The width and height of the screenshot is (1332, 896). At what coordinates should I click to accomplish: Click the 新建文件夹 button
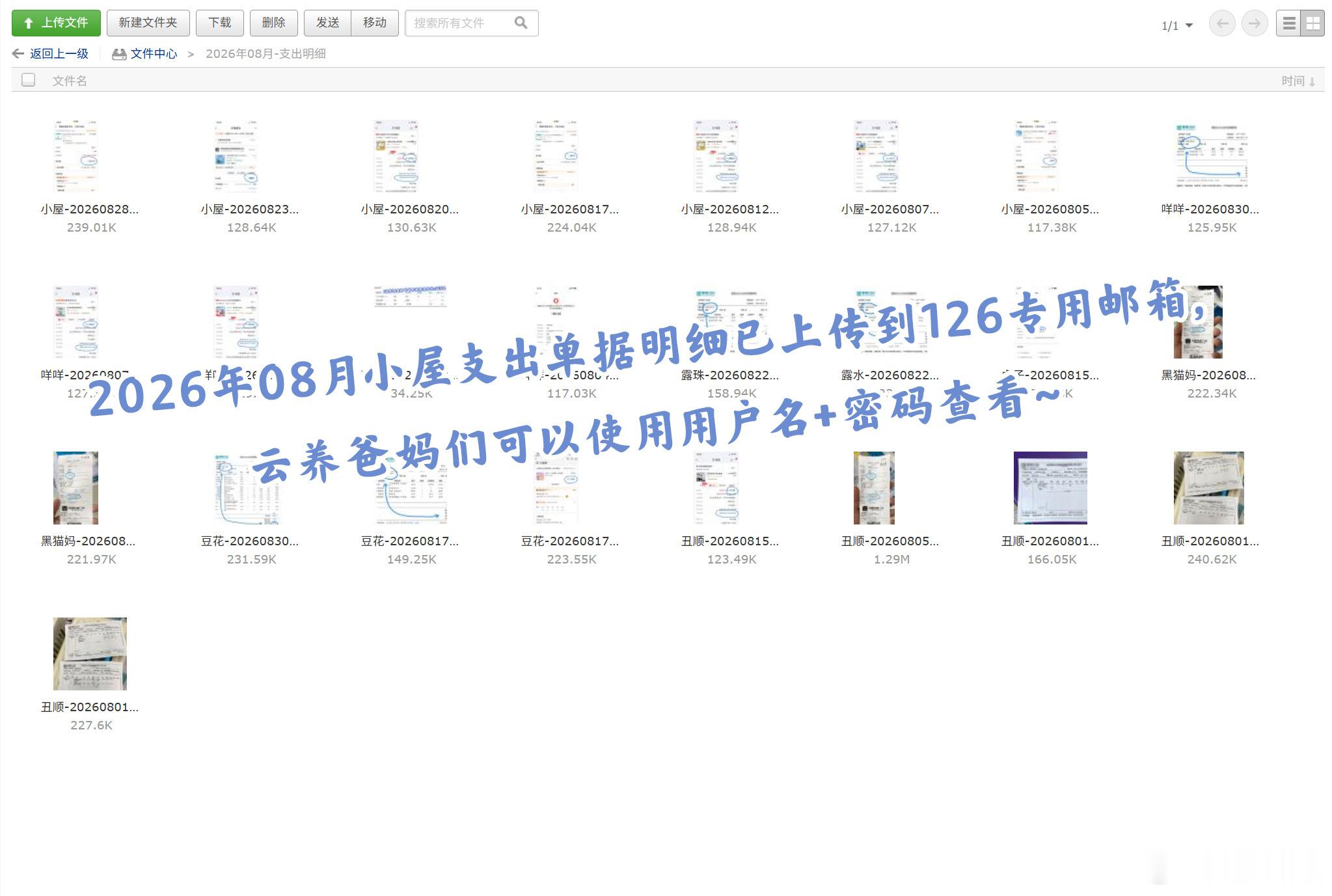148,23
